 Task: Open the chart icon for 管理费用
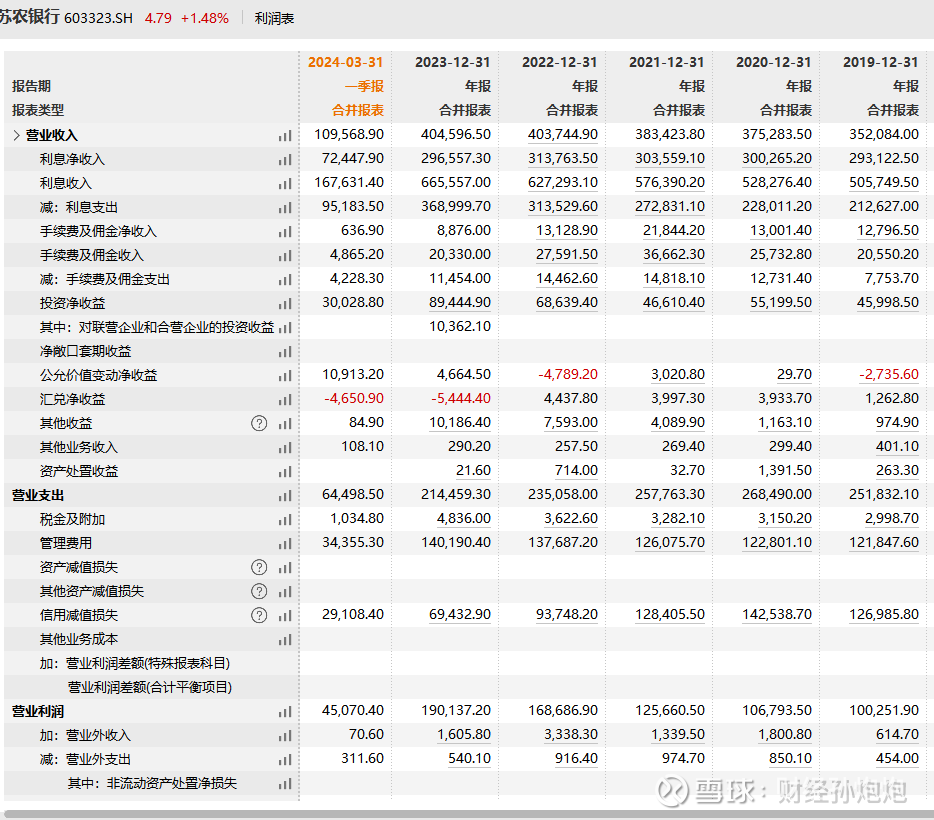[x=285, y=543]
